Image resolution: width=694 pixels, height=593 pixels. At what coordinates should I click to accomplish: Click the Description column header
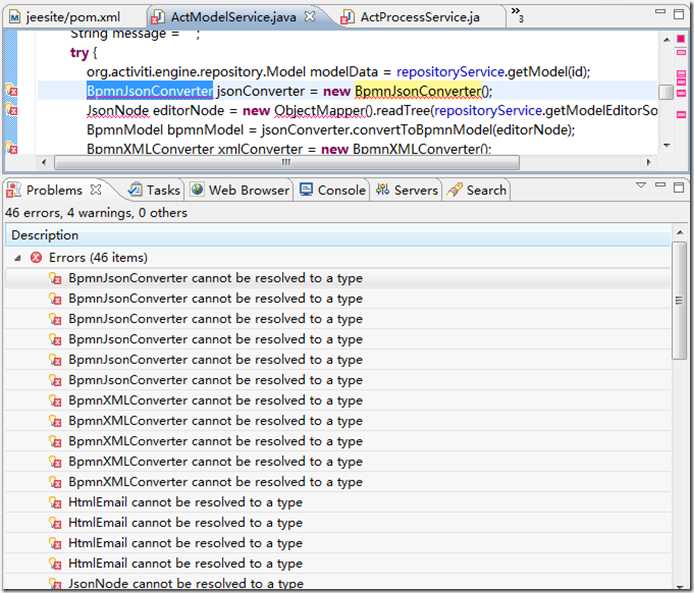pyautogui.click(x=338, y=235)
